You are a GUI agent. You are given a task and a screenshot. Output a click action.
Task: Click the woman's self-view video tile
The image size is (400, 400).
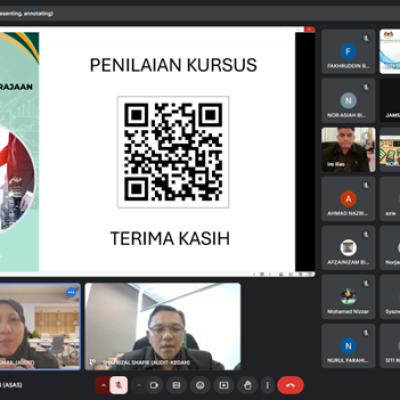pos(40,327)
